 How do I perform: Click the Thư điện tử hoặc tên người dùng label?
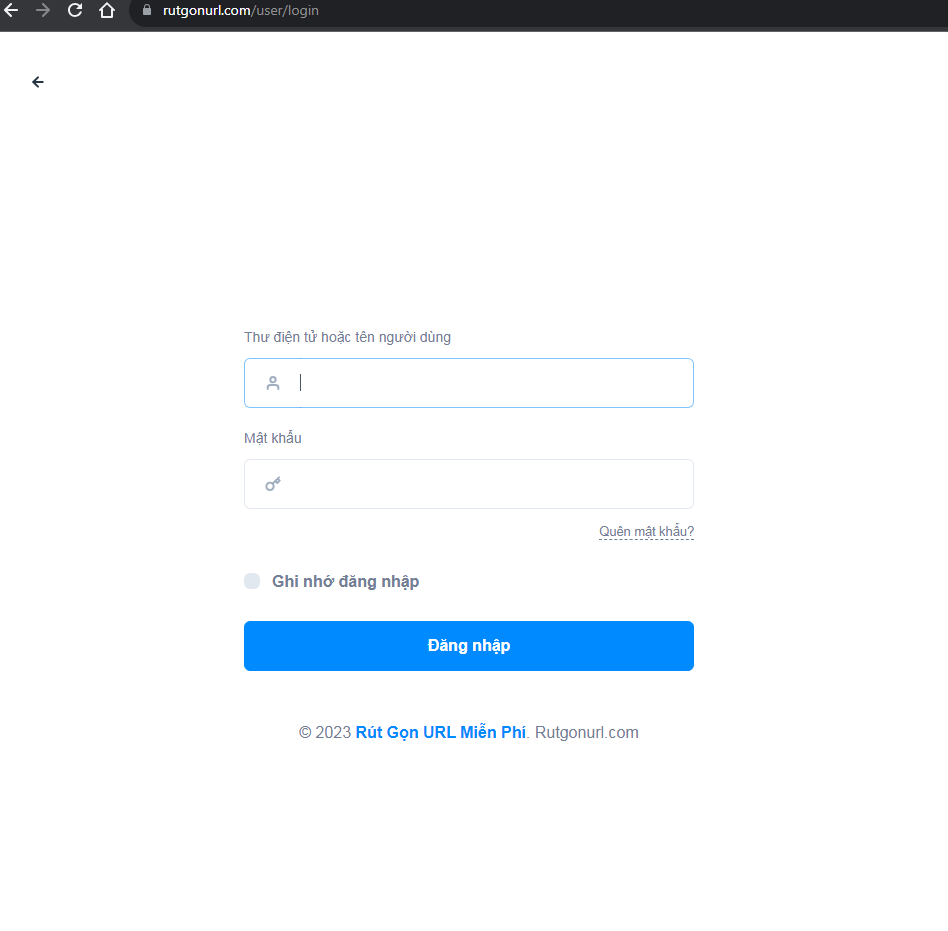347,337
